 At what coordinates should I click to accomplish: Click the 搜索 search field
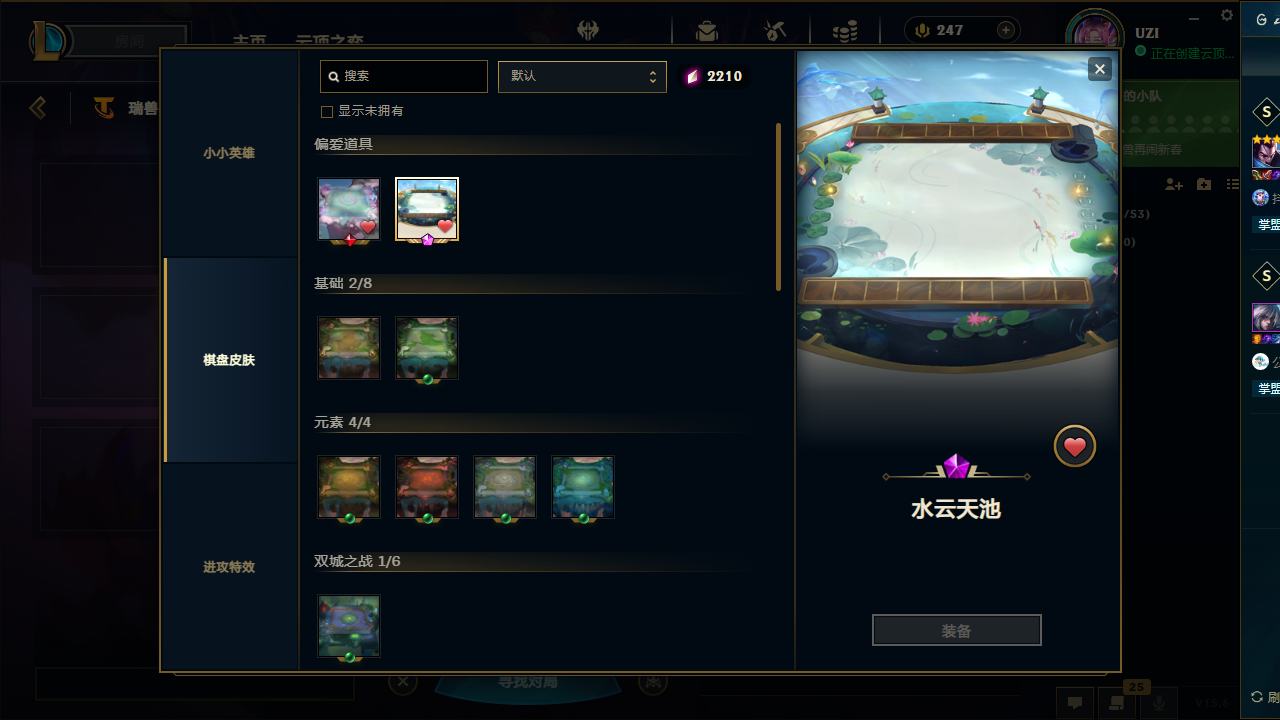(404, 76)
